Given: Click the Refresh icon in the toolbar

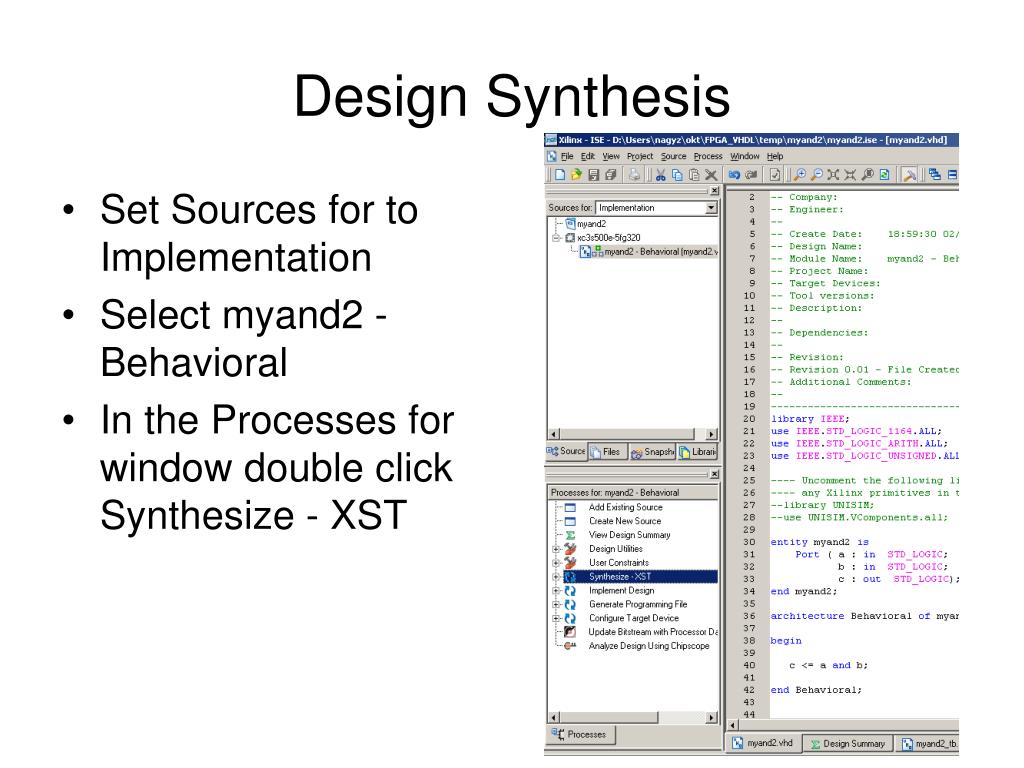Looking at the screenshot, I should (x=884, y=174).
